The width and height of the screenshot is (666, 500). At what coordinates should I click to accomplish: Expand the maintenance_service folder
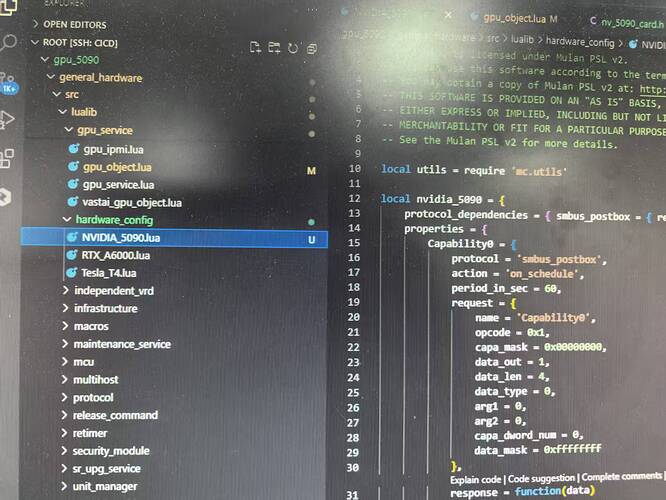click(x=121, y=344)
